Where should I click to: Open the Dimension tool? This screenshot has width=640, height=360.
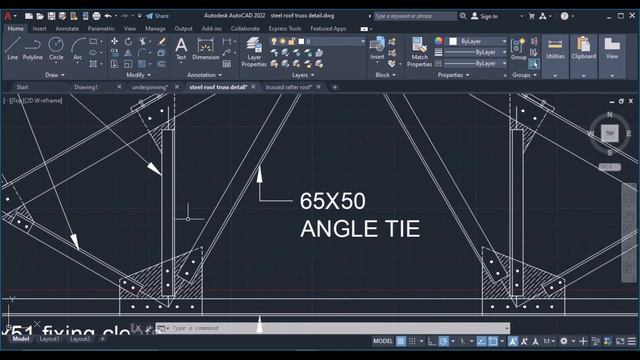(x=206, y=49)
